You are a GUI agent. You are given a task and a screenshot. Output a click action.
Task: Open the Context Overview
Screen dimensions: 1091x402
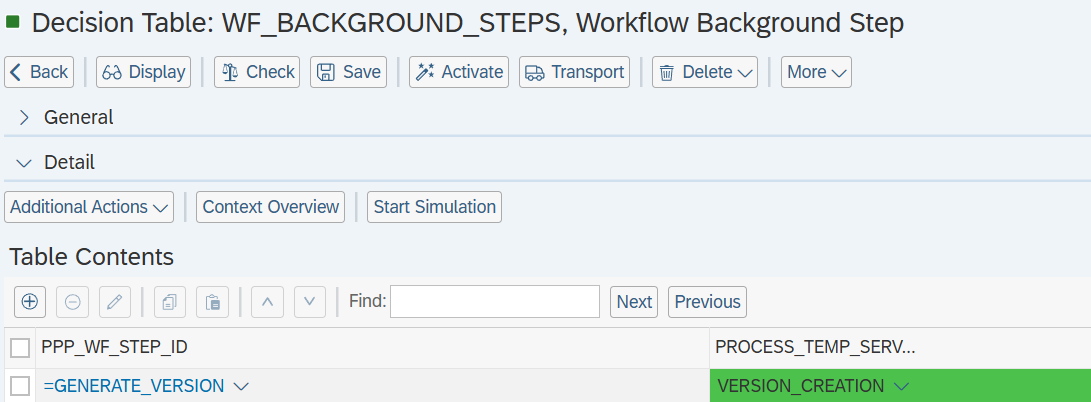click(x=270, y=207)
